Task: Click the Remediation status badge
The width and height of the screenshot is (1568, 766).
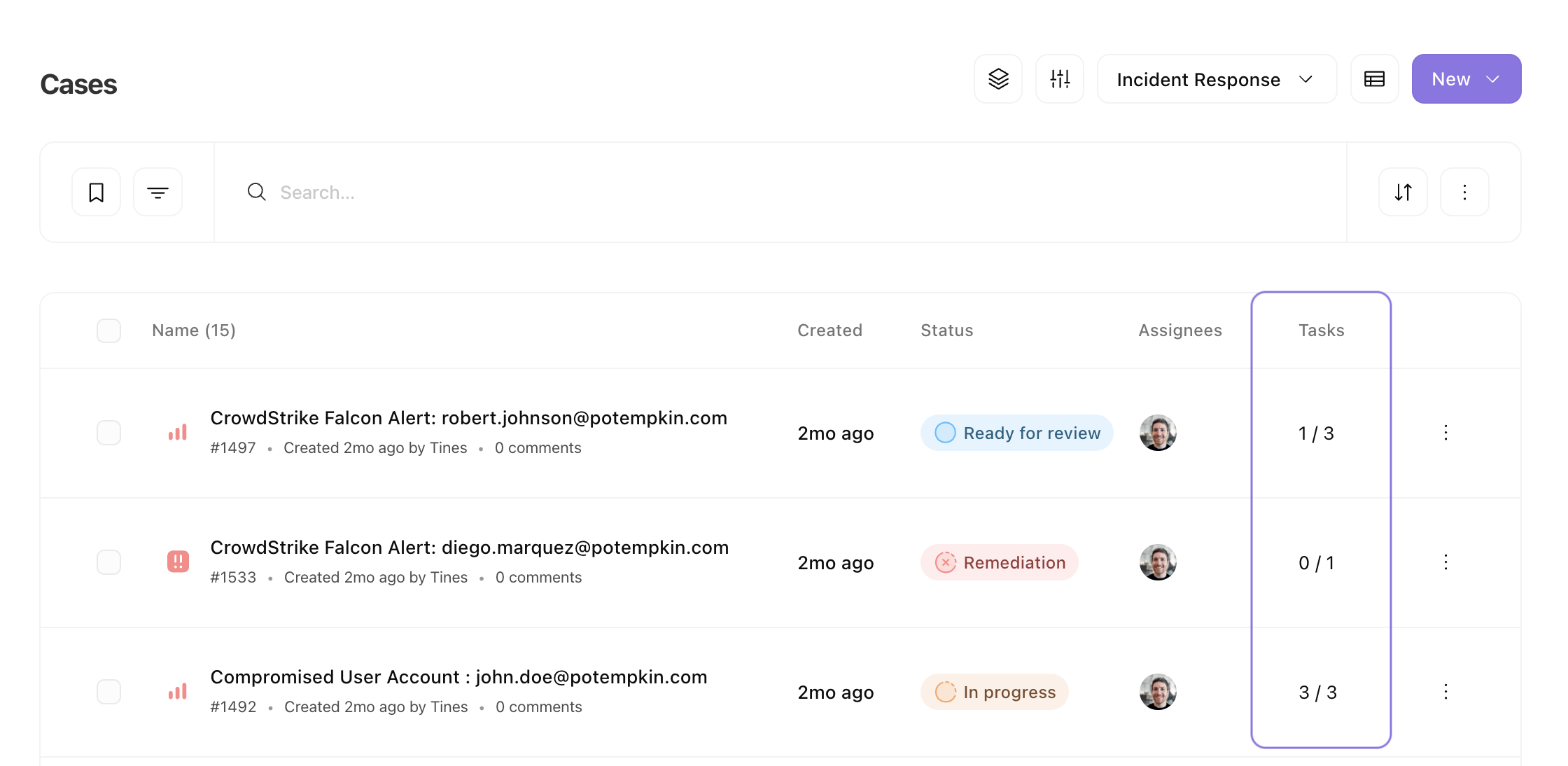Action: (x=1000, y=562)
